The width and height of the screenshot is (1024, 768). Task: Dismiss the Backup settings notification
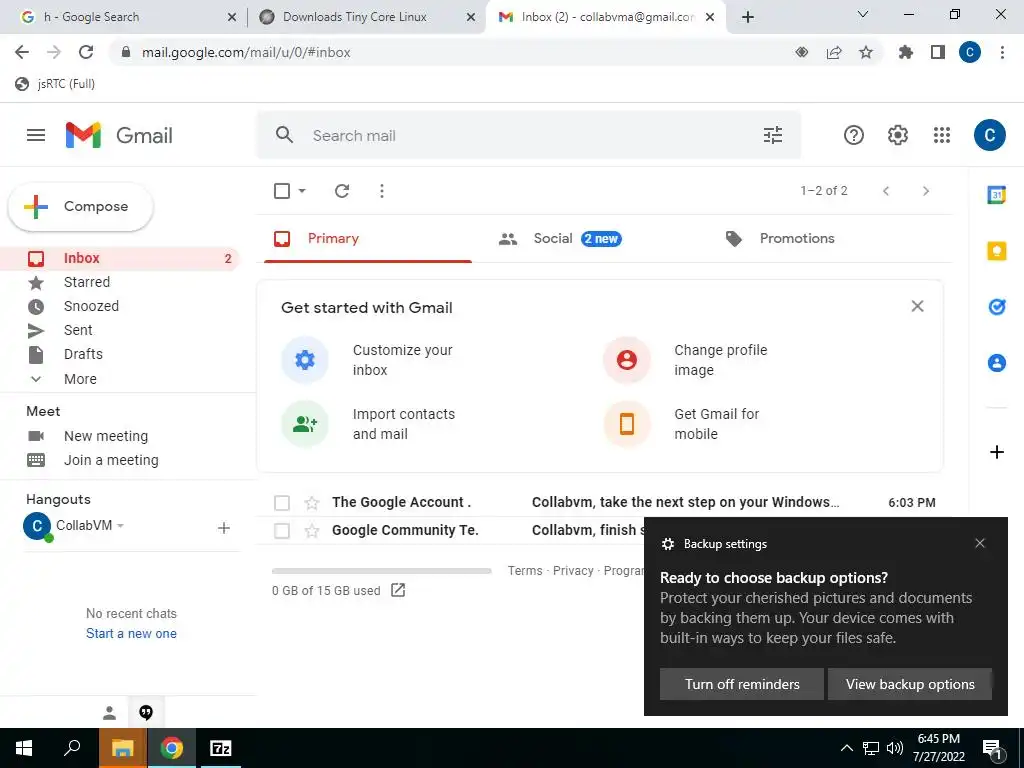[x=980, y=543]
